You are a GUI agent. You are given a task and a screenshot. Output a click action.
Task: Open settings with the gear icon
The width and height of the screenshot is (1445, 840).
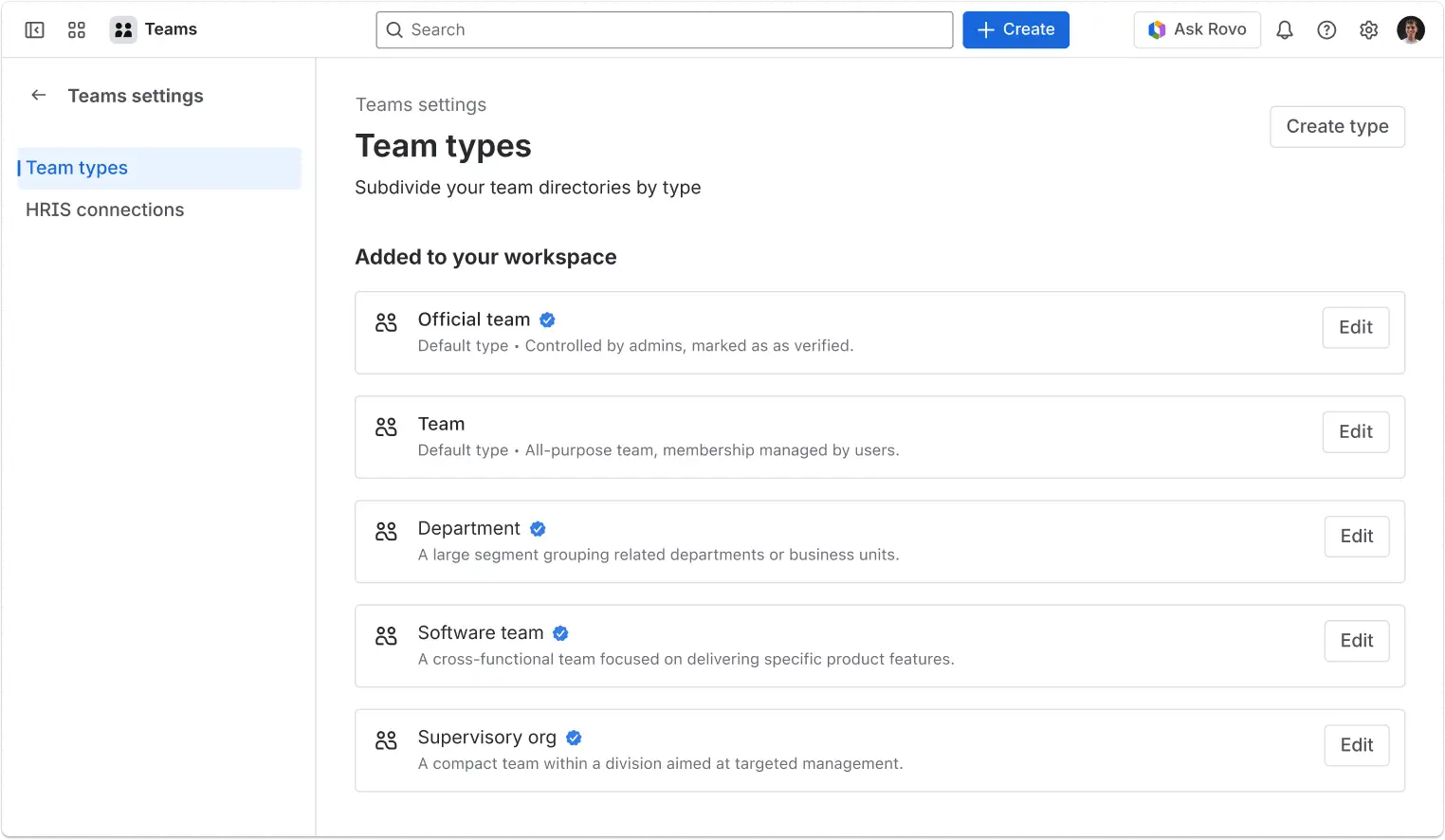pyautogui.click(x=1368, y=29)
